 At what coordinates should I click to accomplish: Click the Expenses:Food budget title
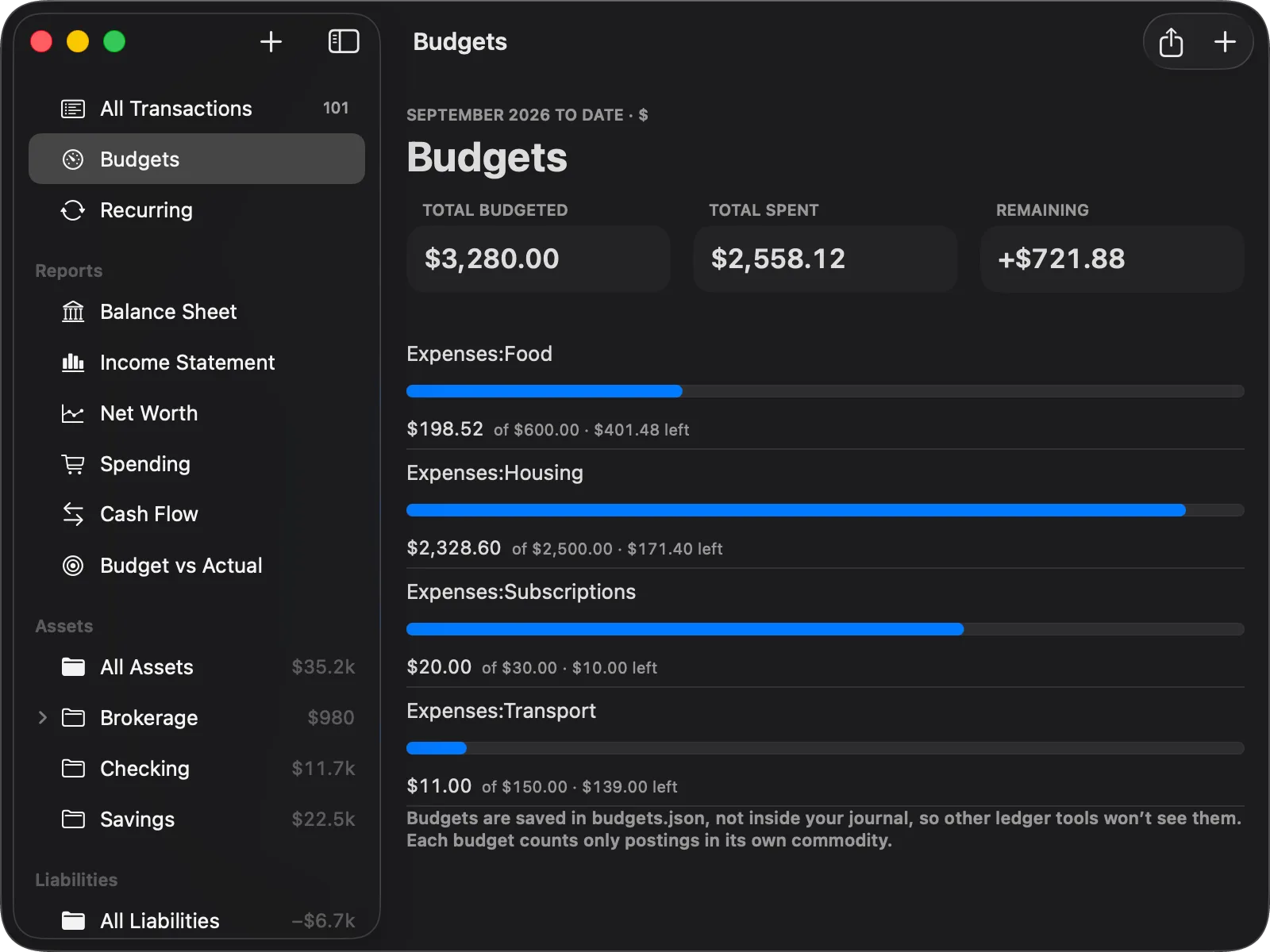click(479, 354)
